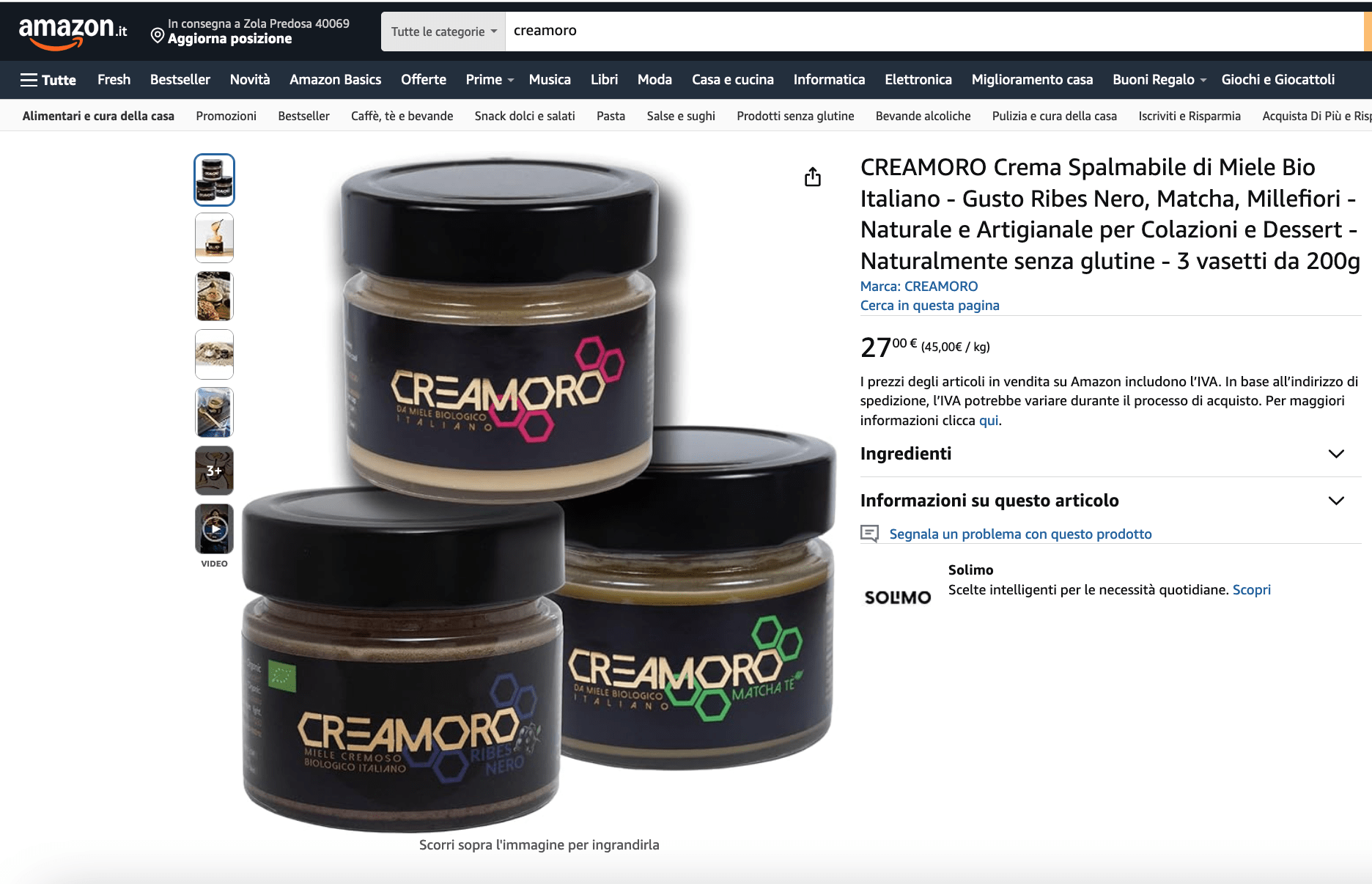Screen dimensions: 1372x884
Task: Open the Tutte hamburger menu
Action: click(48, 80)
